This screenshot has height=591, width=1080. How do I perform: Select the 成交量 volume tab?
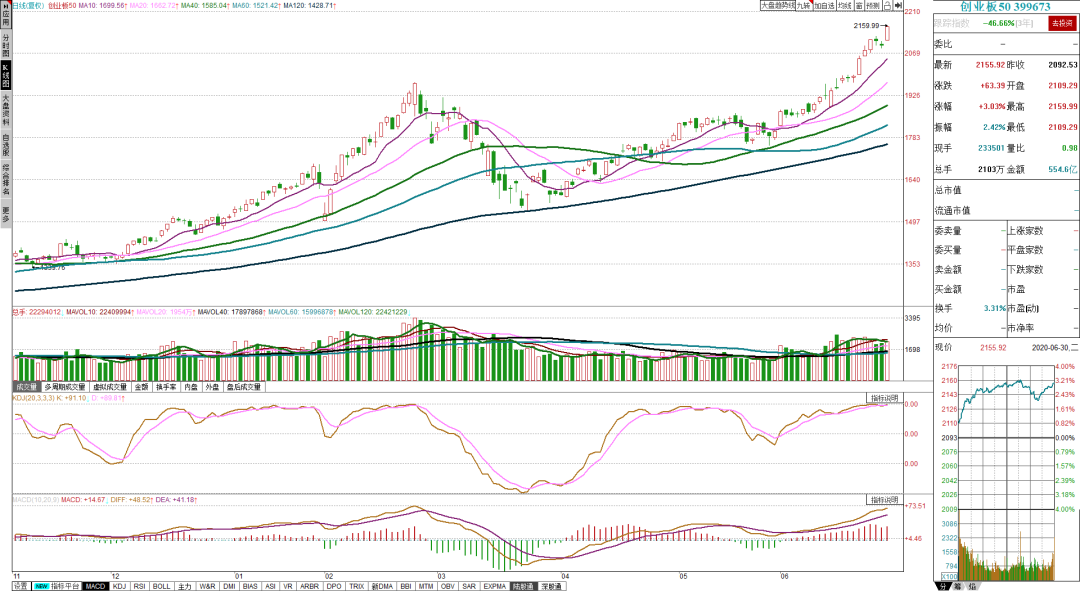tap(27, 387)
